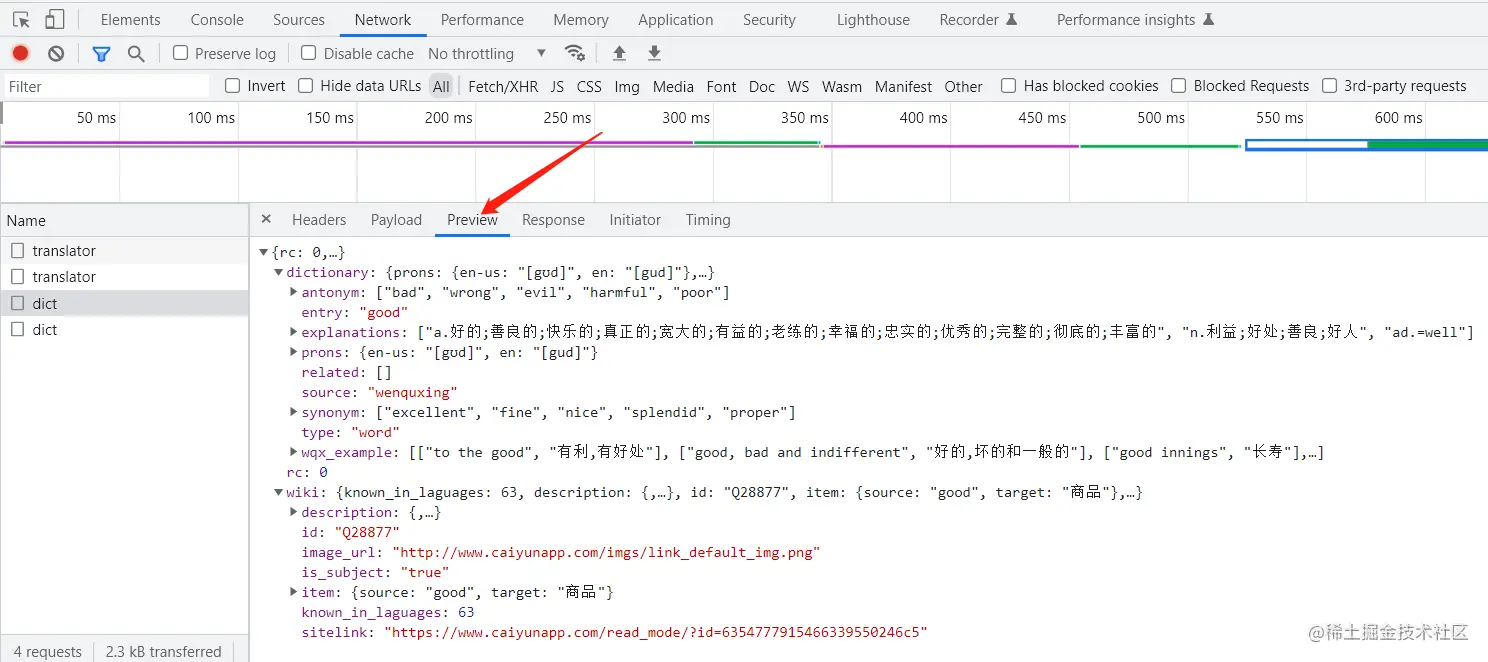Tick checkbox of first translator request
Viewport: 1488px width, 662px height.
pyautogui.click(x=18, y=251)
